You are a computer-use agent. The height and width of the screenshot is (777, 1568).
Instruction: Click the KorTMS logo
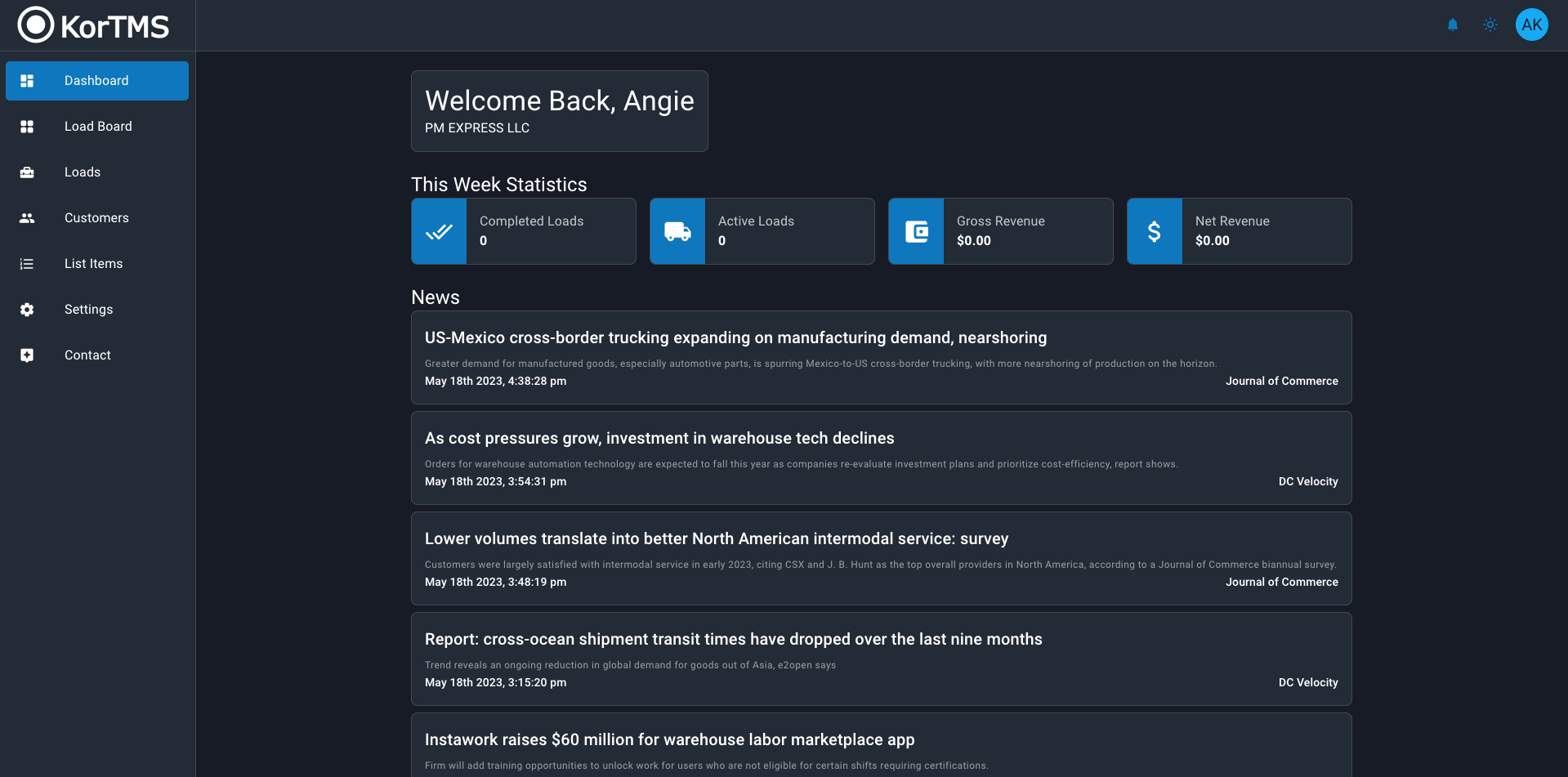[x=93, y=25]
